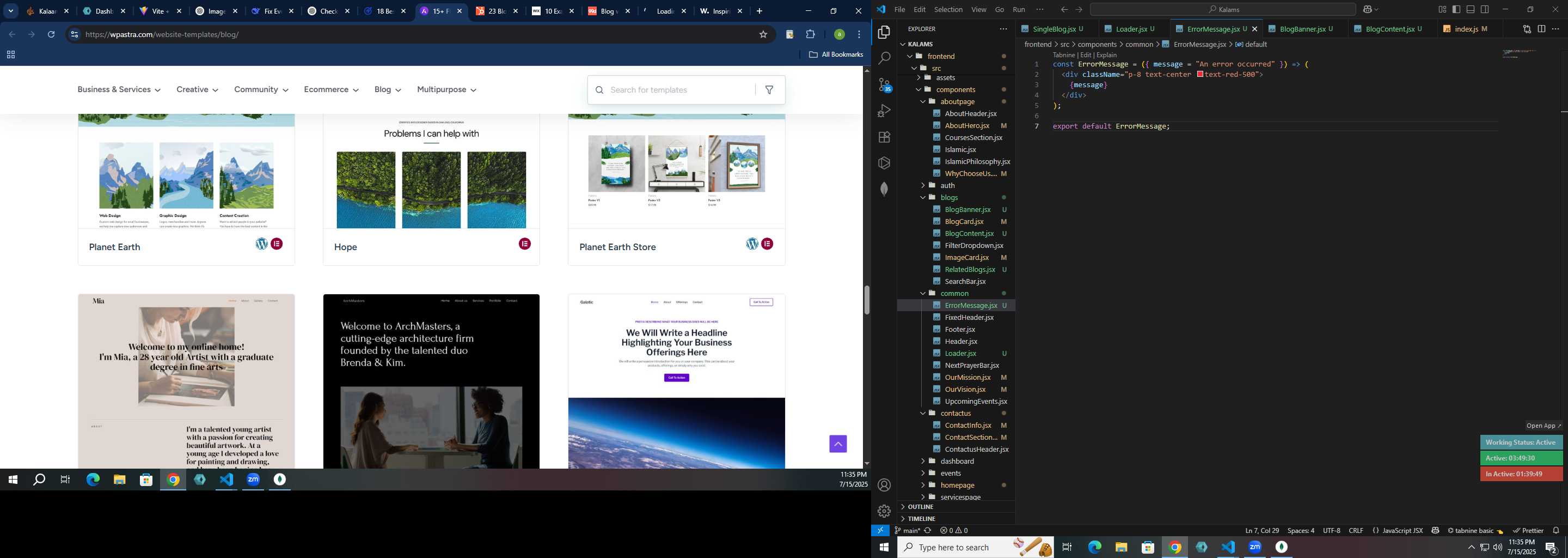
Task: Toggle the bottom panel in VS Code
Action: pyautogui.click(x=1470, y=10)
